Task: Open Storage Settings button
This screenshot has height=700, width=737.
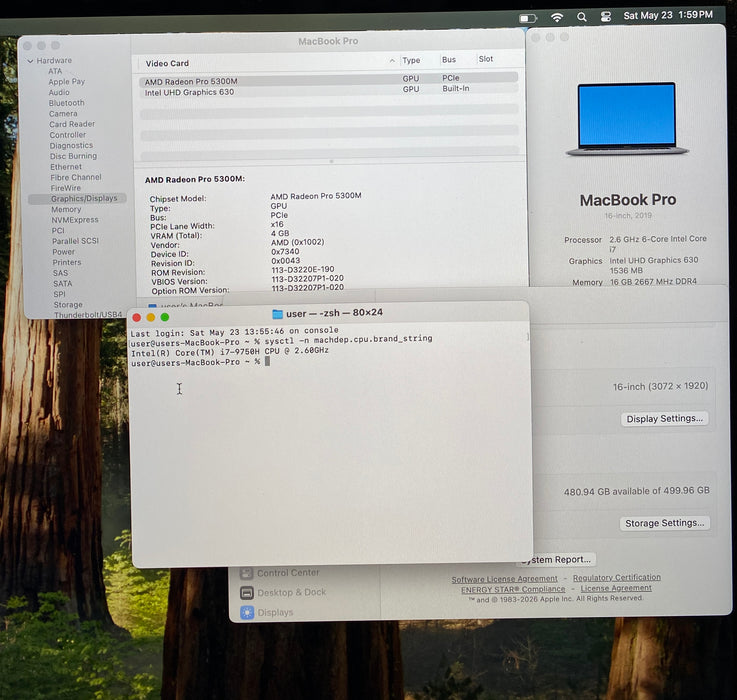Action: (x=665, y=523)
